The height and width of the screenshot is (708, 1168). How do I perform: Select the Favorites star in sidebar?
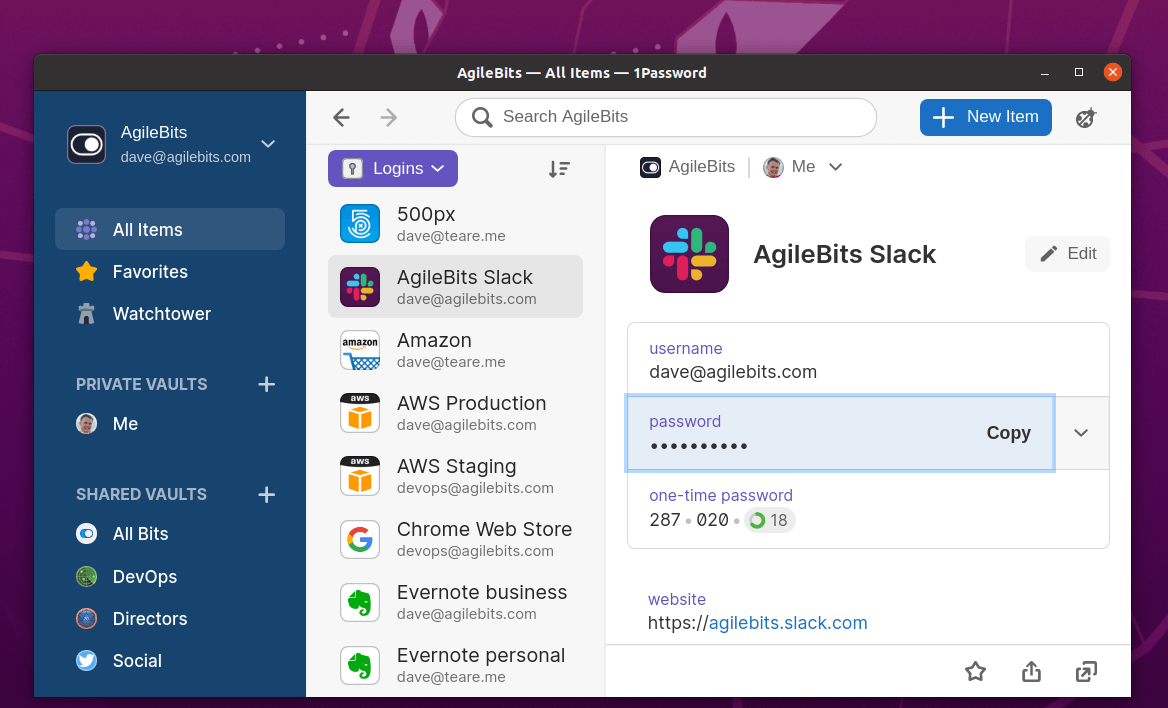86,271
